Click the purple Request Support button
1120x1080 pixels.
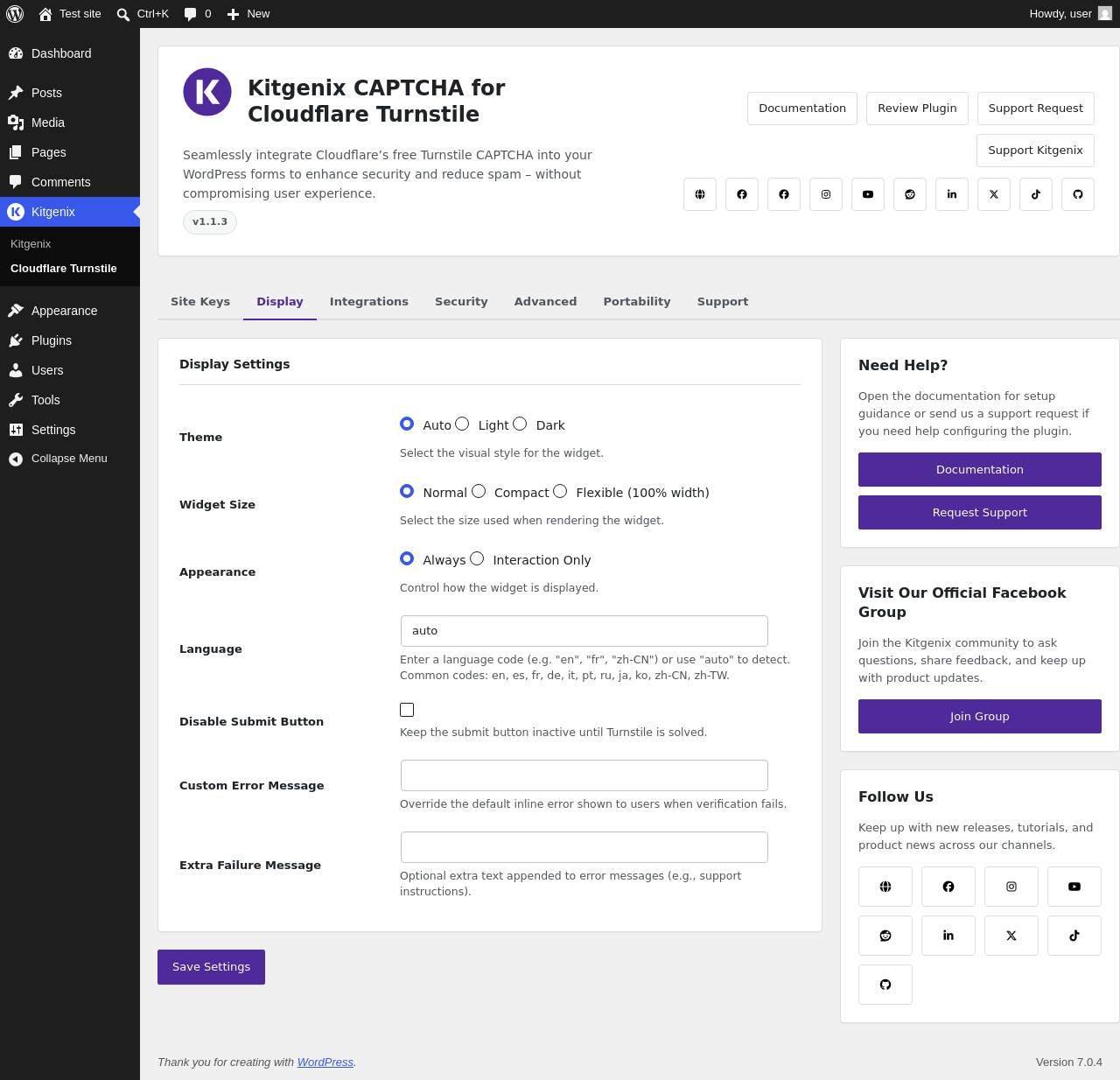pyautogui.click(x=980, y=513)
